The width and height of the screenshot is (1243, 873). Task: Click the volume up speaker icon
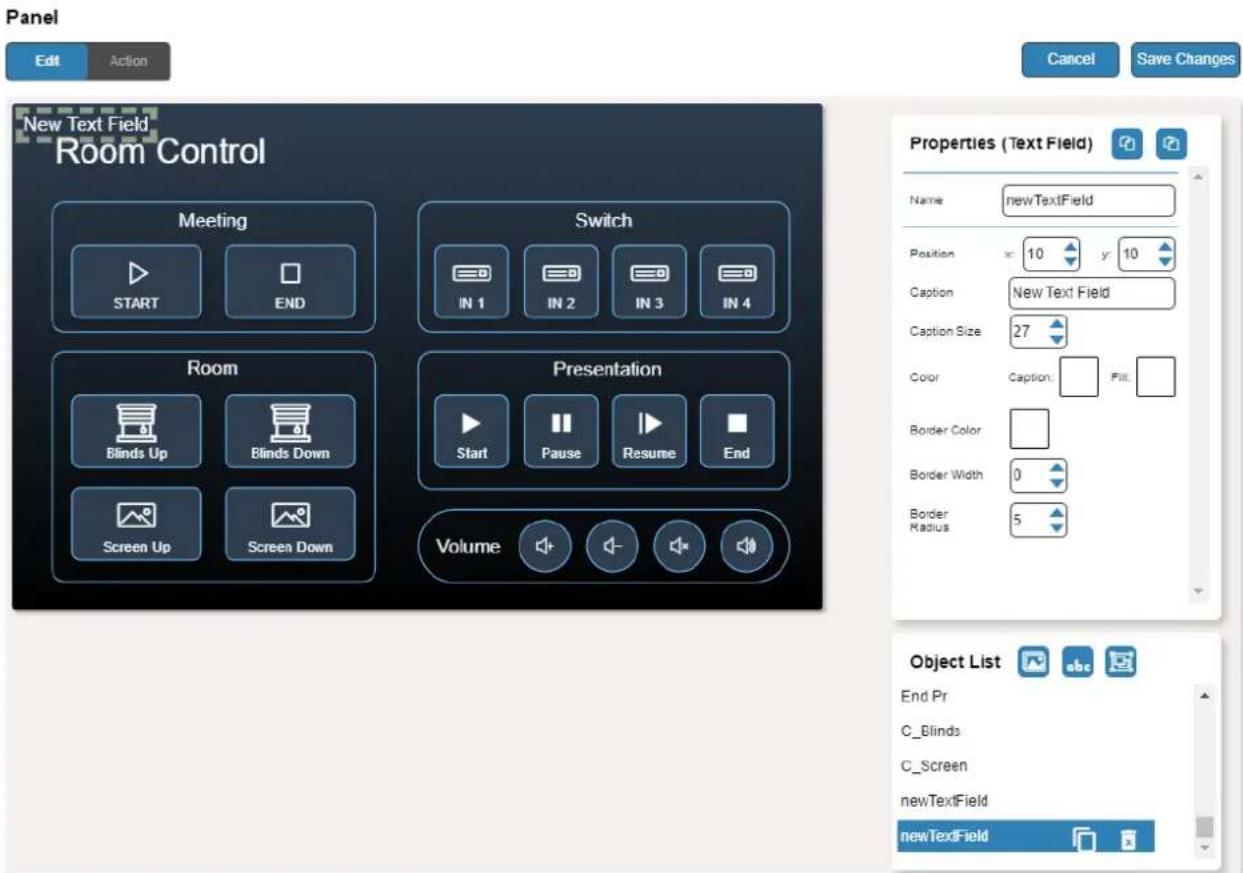545,546
